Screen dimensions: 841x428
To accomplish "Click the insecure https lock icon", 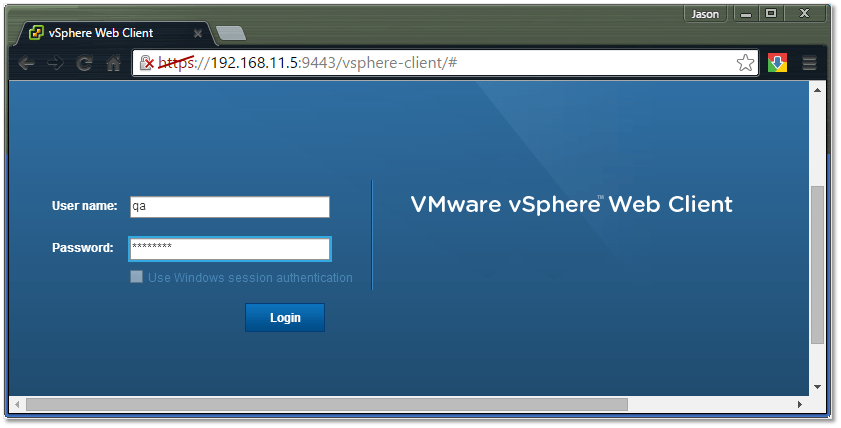I will pyautogui.click(x=146, y=63).
